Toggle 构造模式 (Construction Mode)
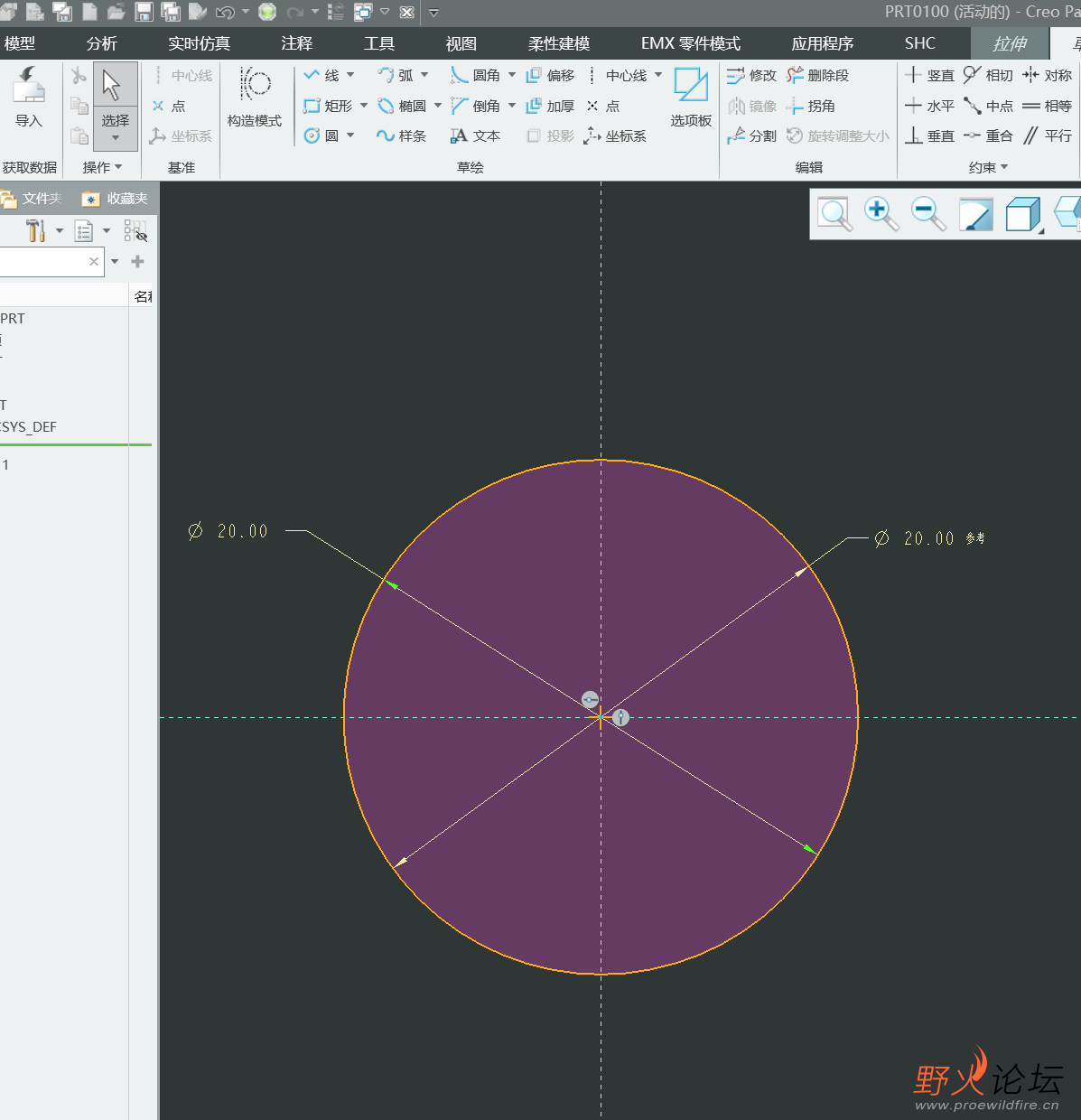The image size is (1081, 1120). 255,97
